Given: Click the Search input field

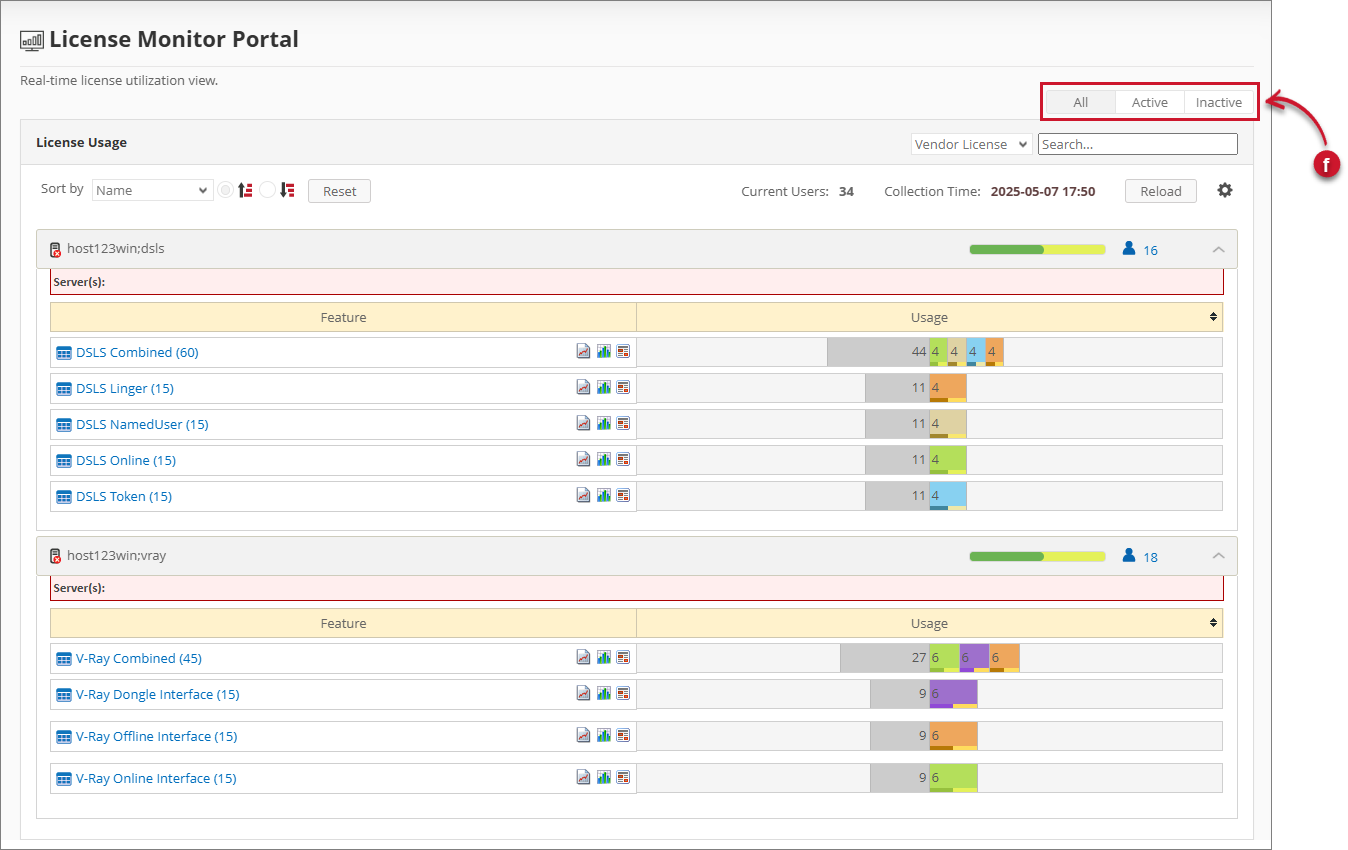Looking at the screenshot, I should click(1137, 143).
